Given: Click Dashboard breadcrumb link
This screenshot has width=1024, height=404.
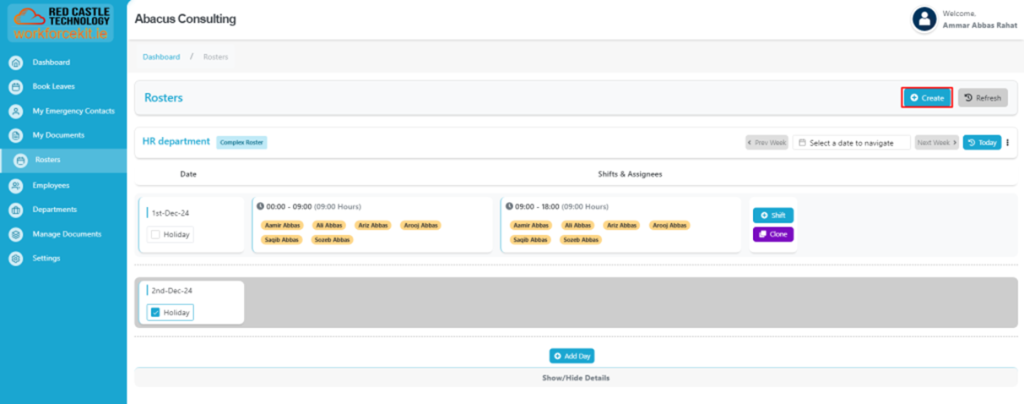Looking at the screenshot, I should pyautogui.click(x=161, y=57).
